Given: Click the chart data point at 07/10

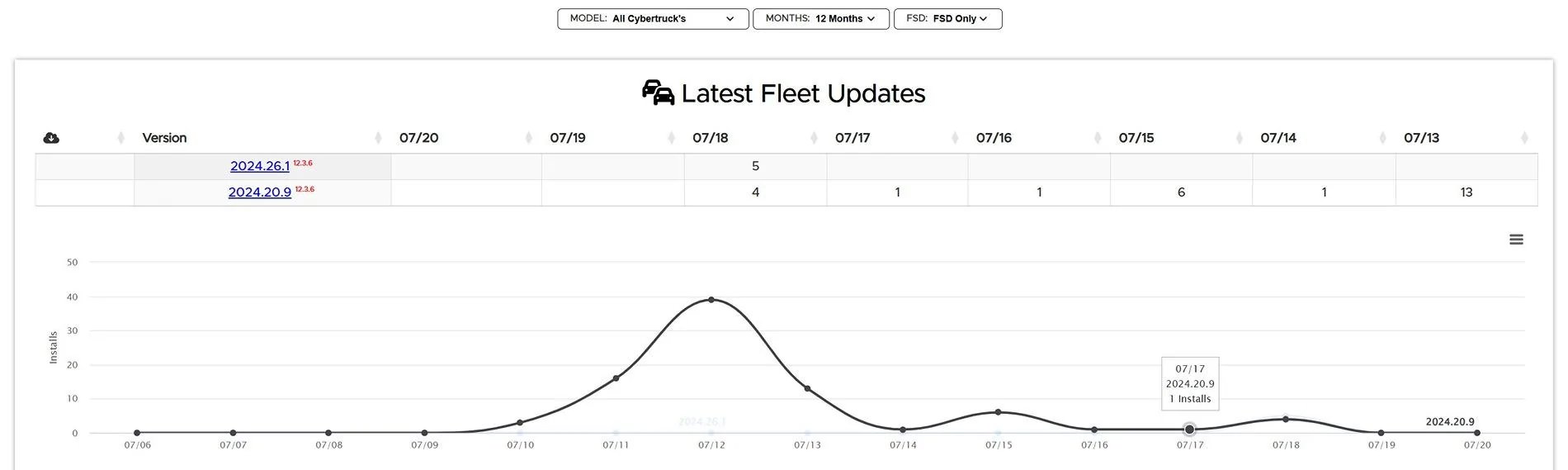Looking at the screenshot, I should click(x=520, y=423).
